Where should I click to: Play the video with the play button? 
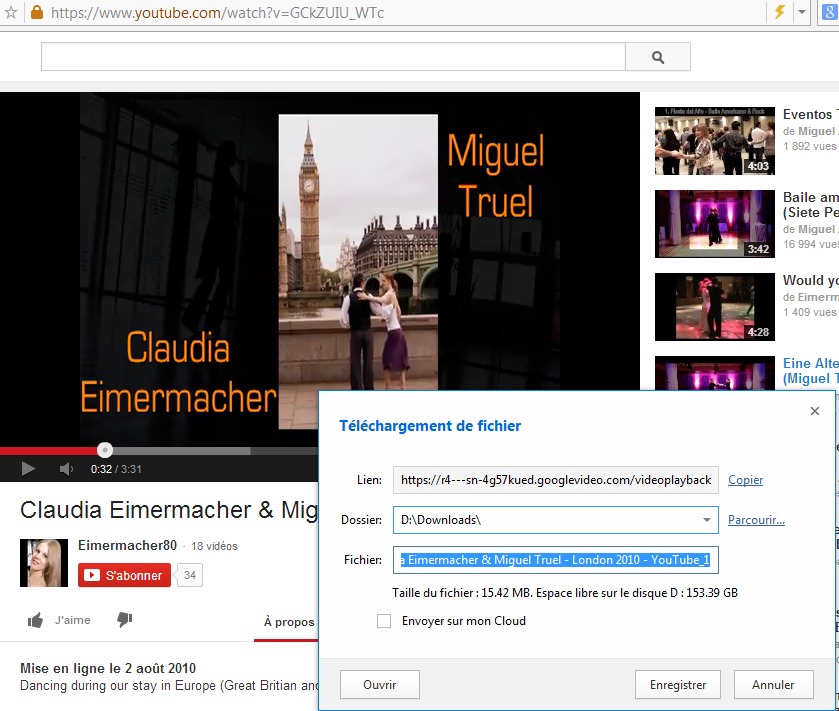[28, 469]
